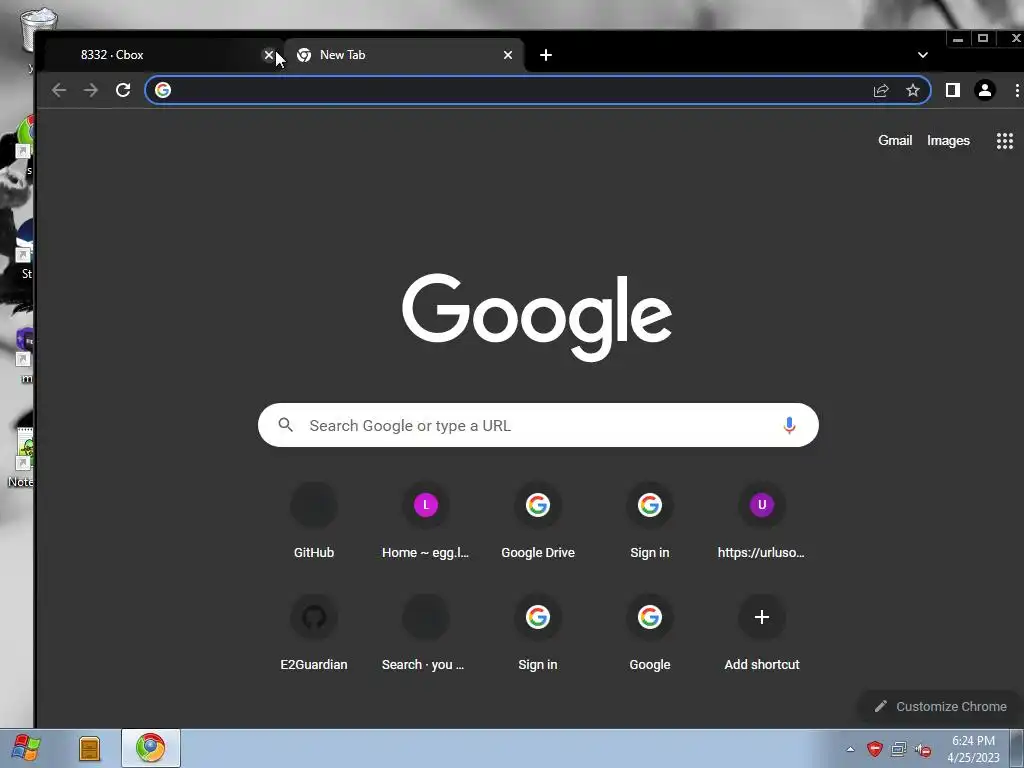Open the Google apps grid
Image resolution: width=1024 pixels, height=768 pixels.
[1004, 140]
